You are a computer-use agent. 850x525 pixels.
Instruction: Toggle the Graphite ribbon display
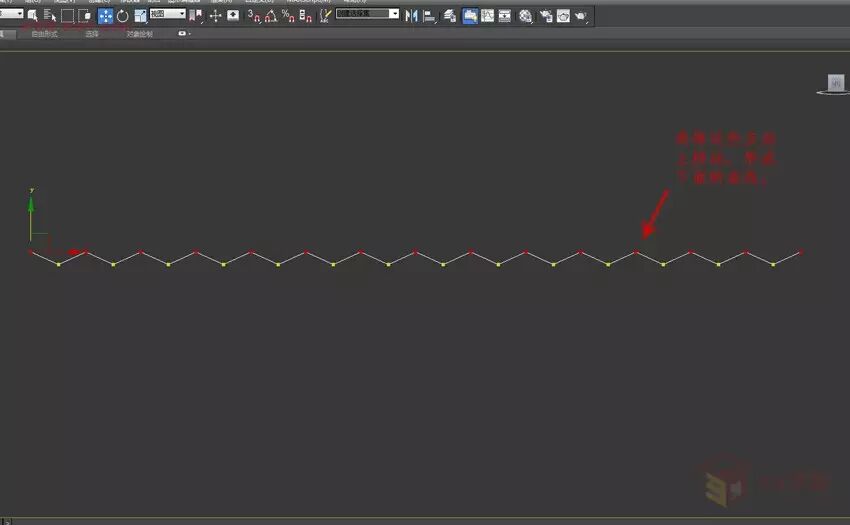click(x=470, y=16)
